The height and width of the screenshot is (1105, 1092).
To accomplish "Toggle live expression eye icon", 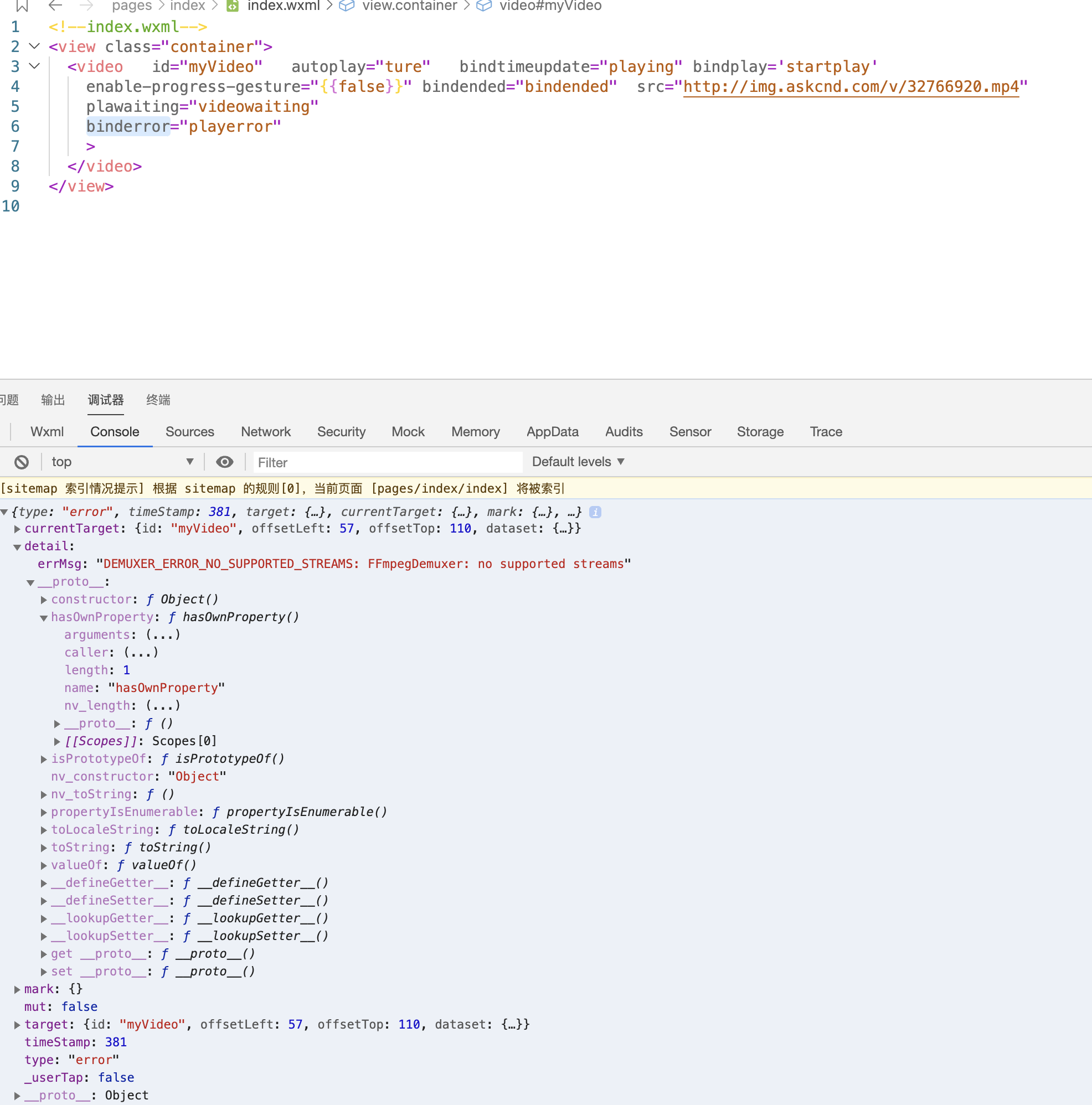I will [x=224, y=462].
